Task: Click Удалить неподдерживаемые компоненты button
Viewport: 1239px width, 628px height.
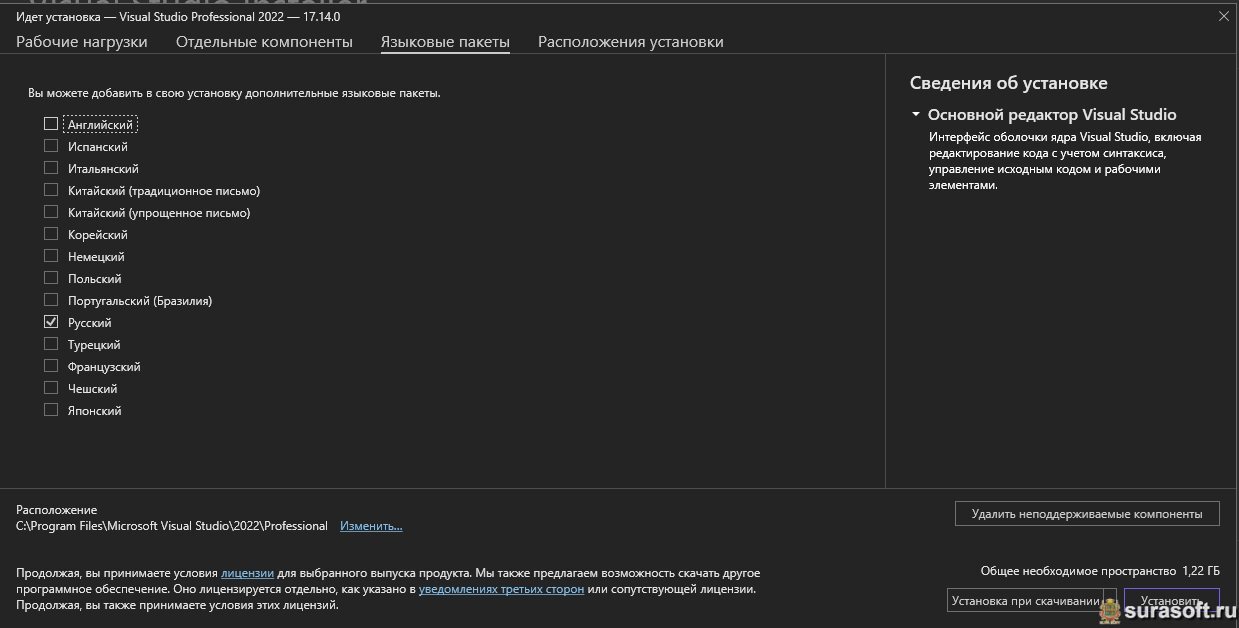Action: coord(1087,514)
